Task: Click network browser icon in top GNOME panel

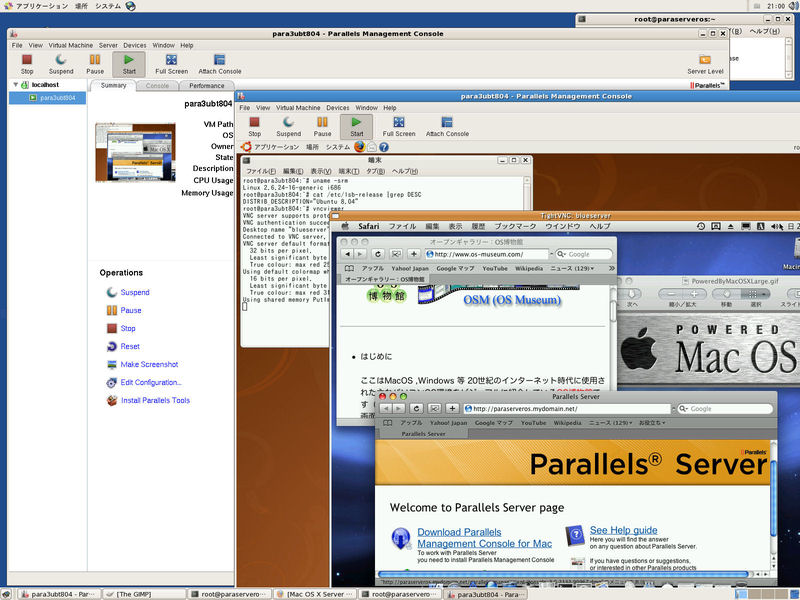Action: pyautogui.click(x=131, y=6)
